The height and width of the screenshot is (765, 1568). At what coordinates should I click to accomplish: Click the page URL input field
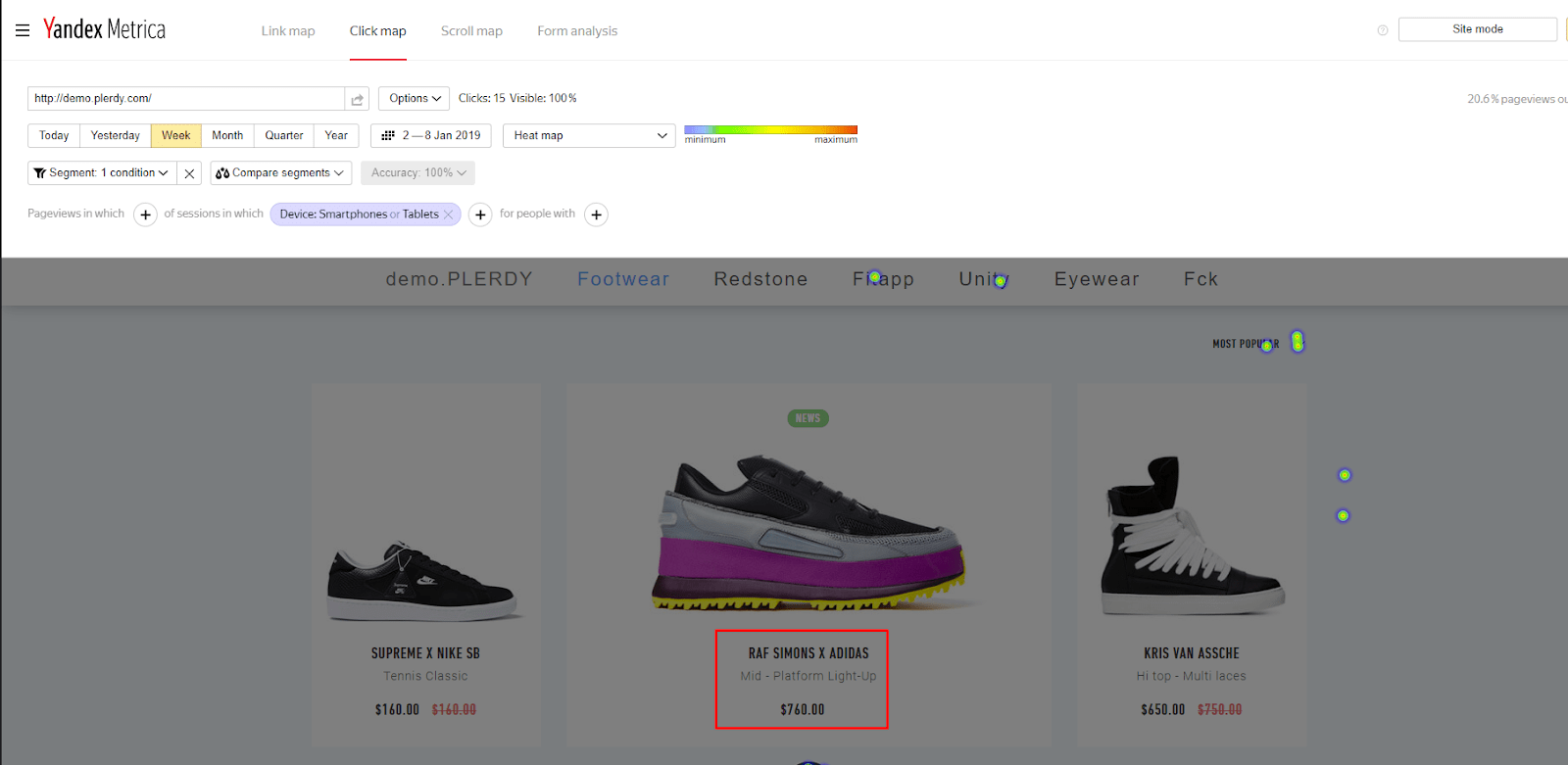click(186, 98)
